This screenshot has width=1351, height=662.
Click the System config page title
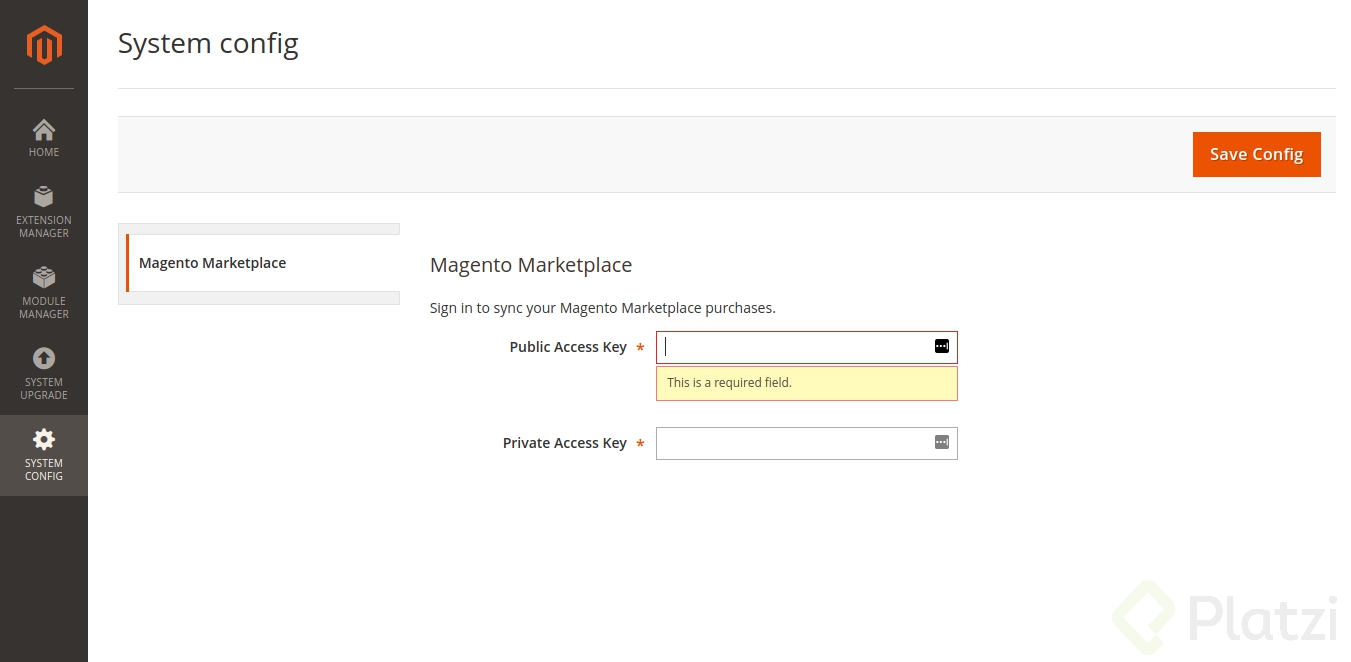pos(208,43)
